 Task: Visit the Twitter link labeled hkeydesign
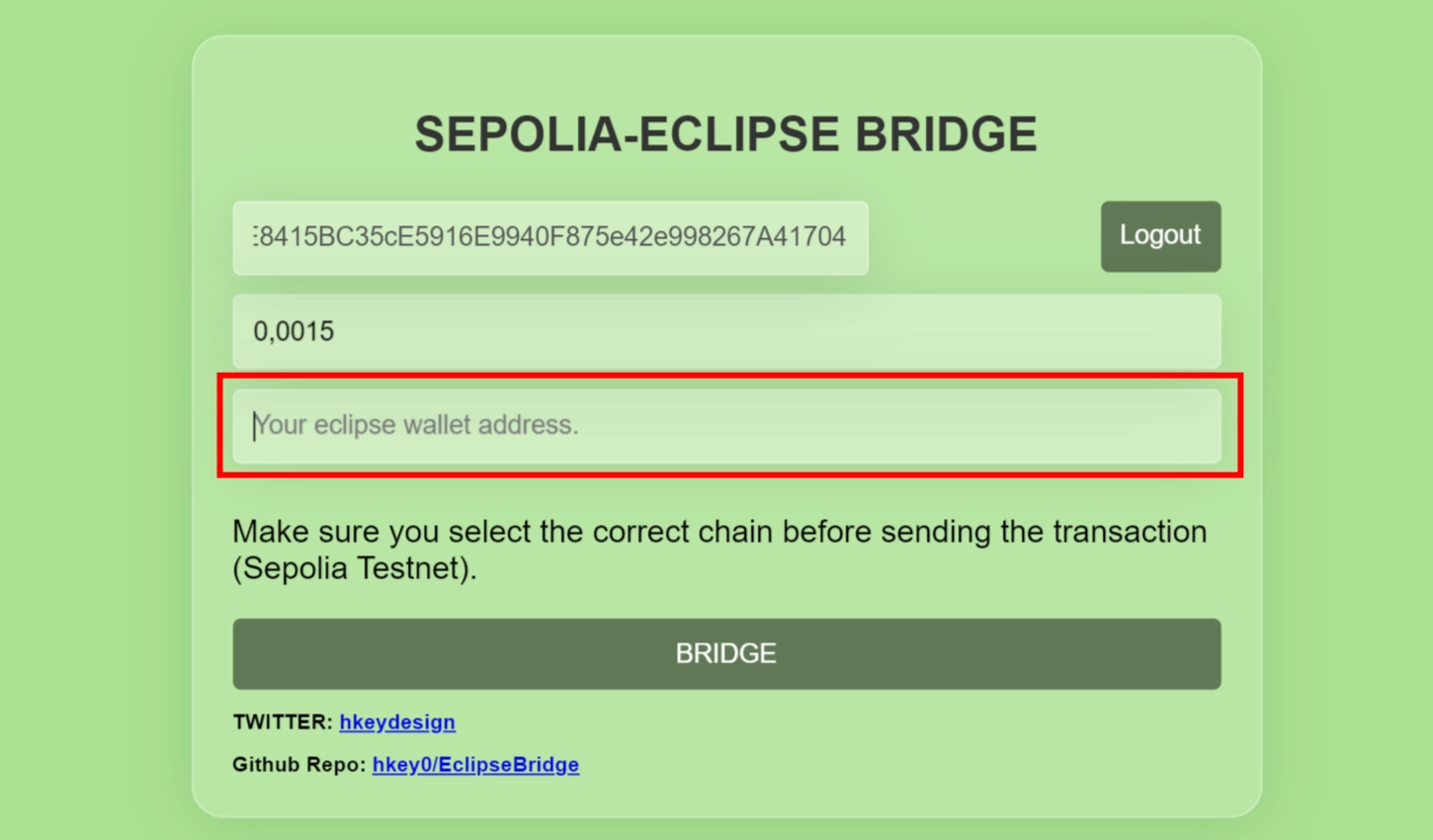pos(396,722)
